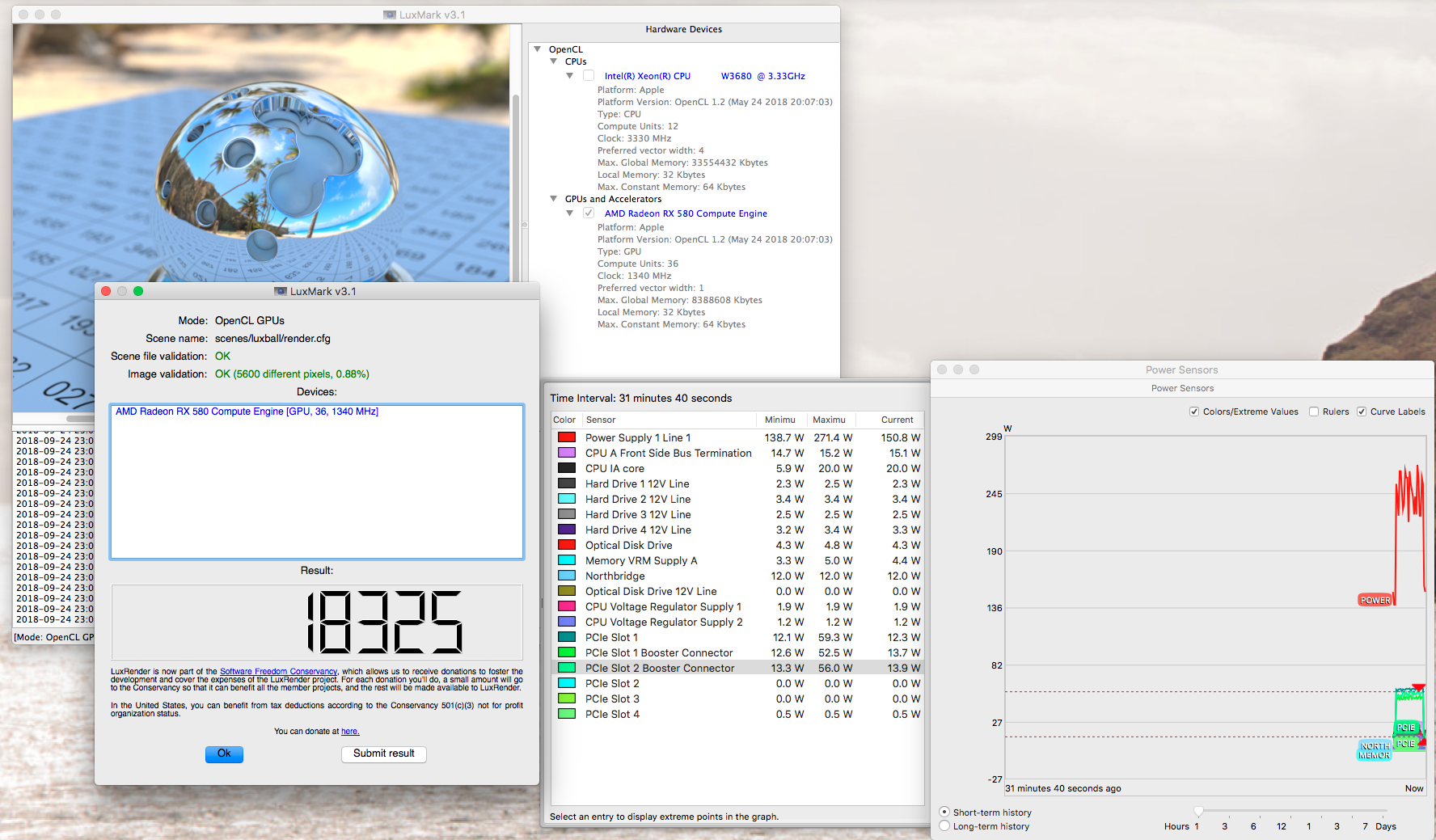Screen dimensions: 1436x840
Task: Sort by Current column header
Action: [891, 420]
